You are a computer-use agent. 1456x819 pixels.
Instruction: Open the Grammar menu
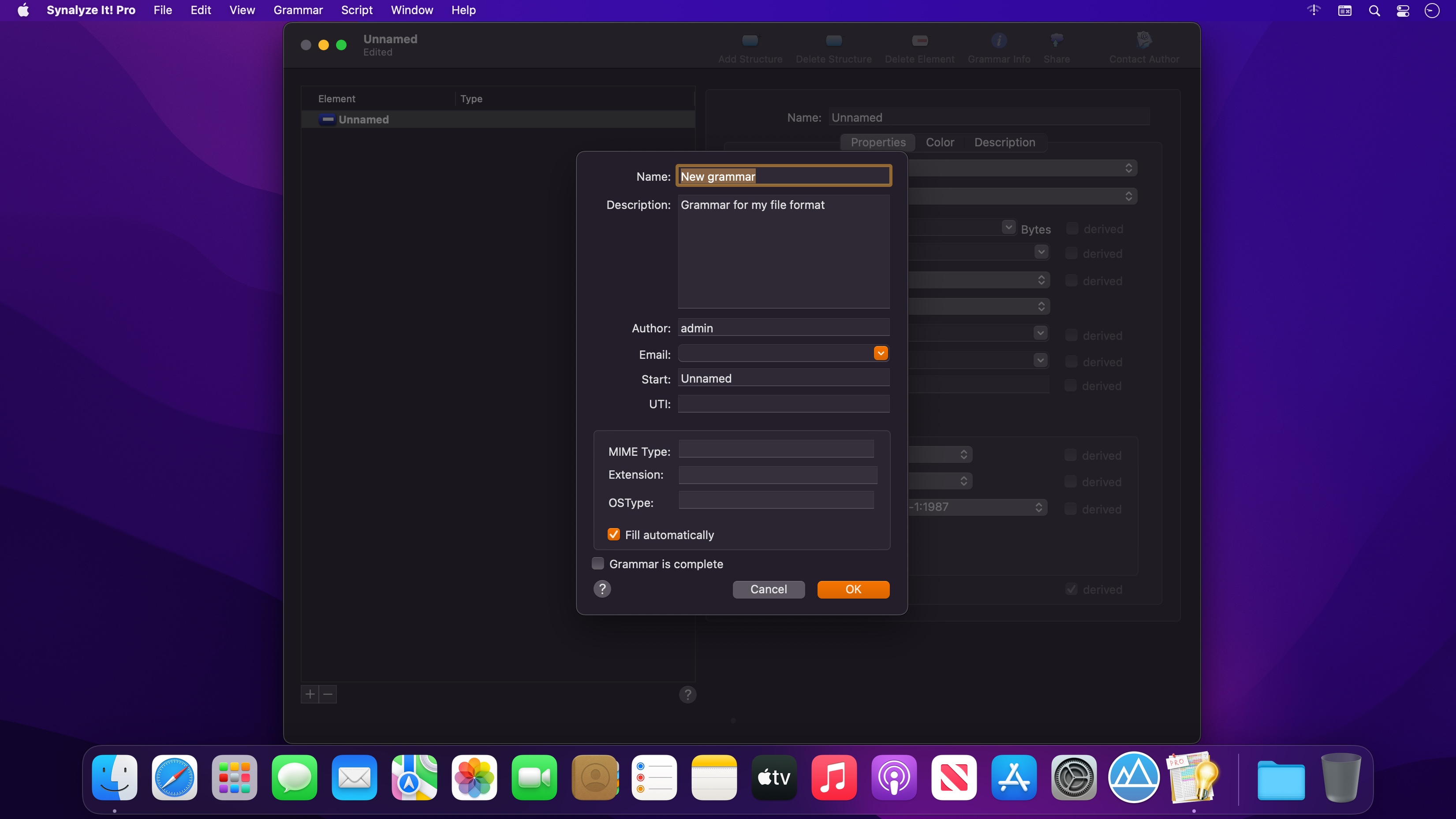(298, 10)
